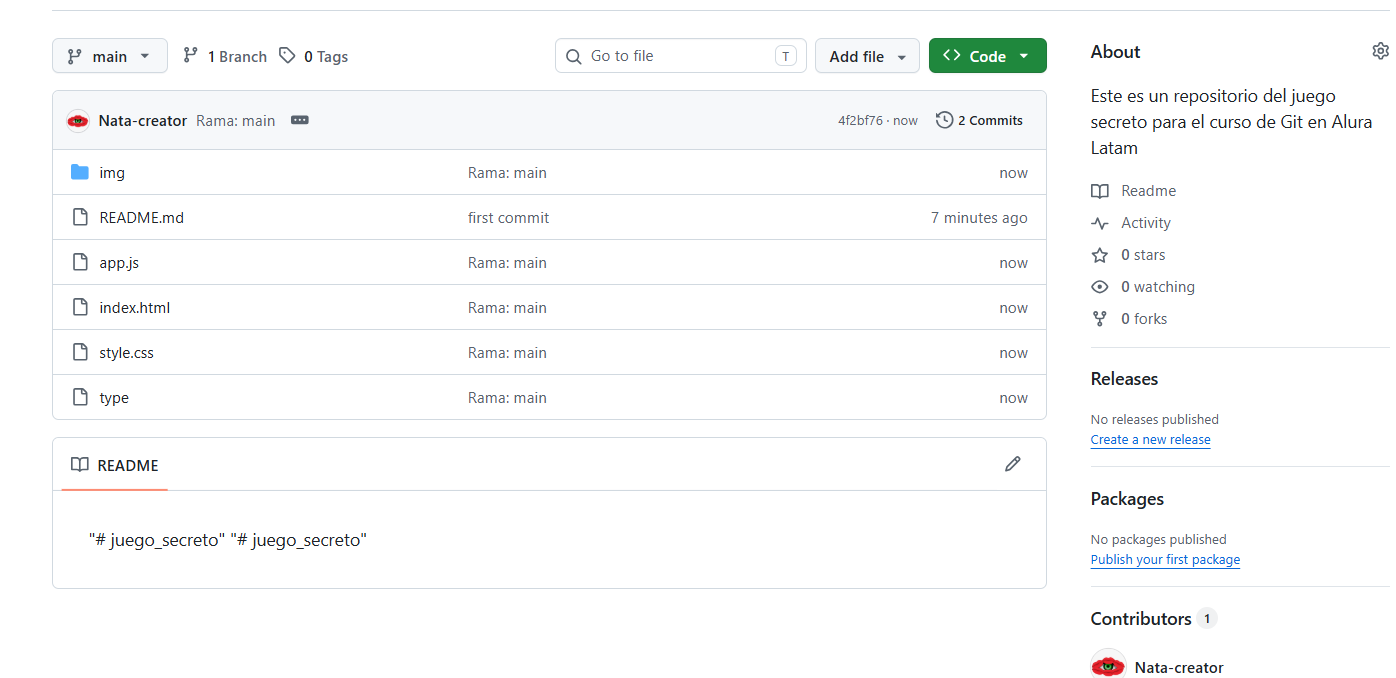1396x678 pixels.
Task: Open the Packages heading link
Action: 1127,499
